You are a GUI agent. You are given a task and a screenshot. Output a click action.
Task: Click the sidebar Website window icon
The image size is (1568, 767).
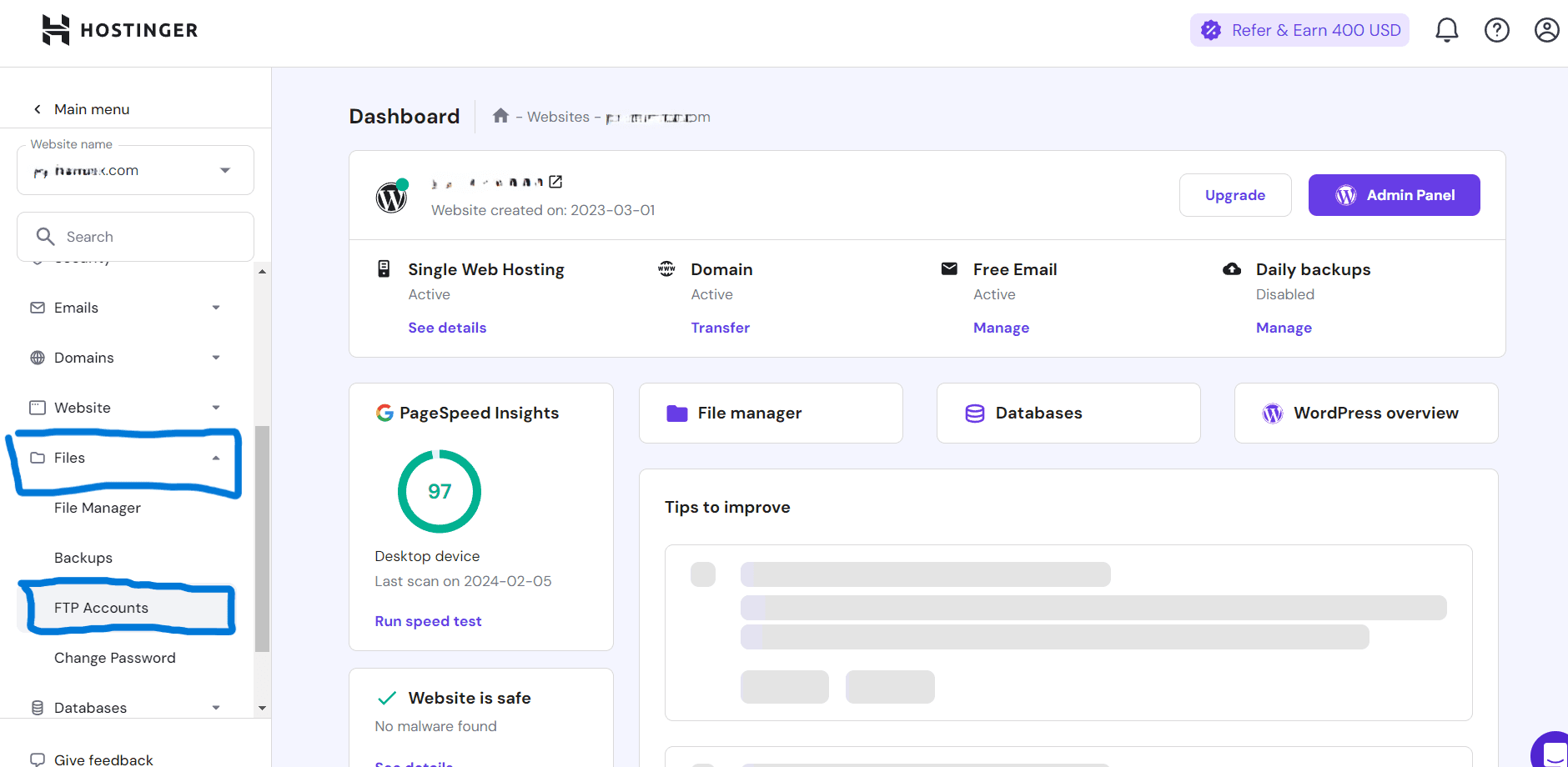38,408
